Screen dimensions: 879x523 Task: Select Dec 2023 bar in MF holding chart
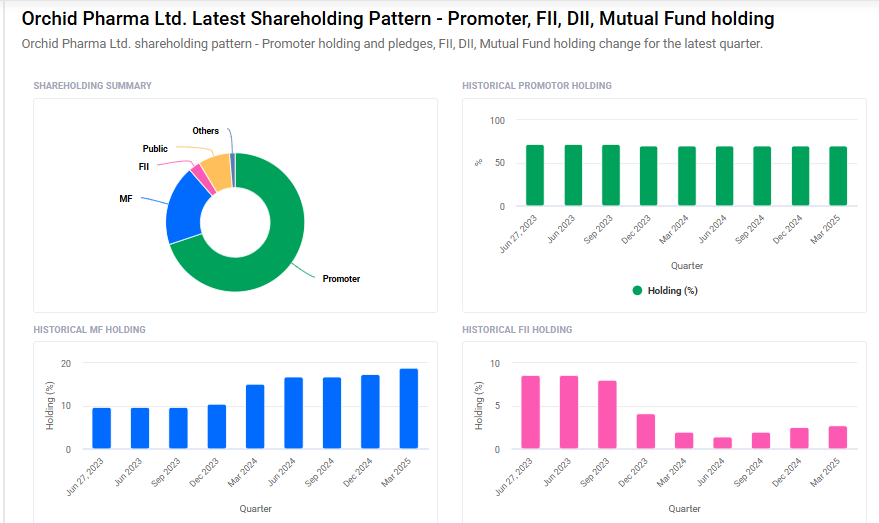tap(217, 427)
